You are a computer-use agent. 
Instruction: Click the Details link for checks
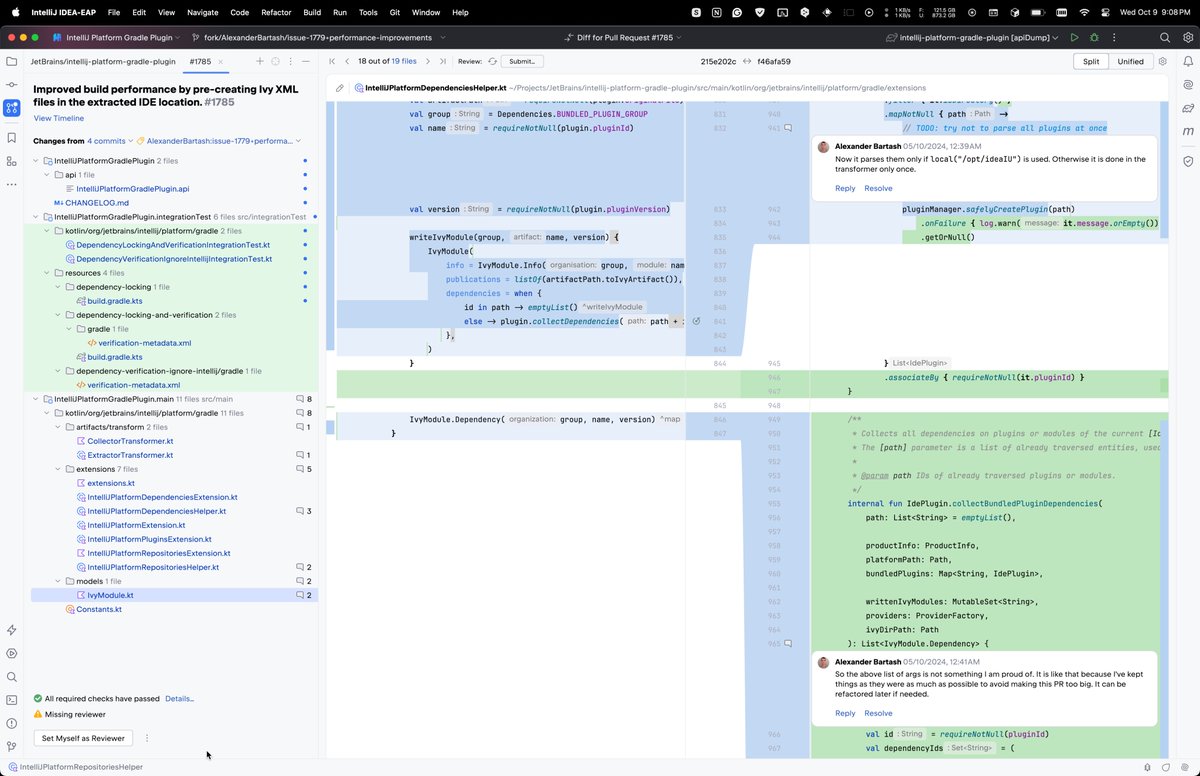(179, 699)
